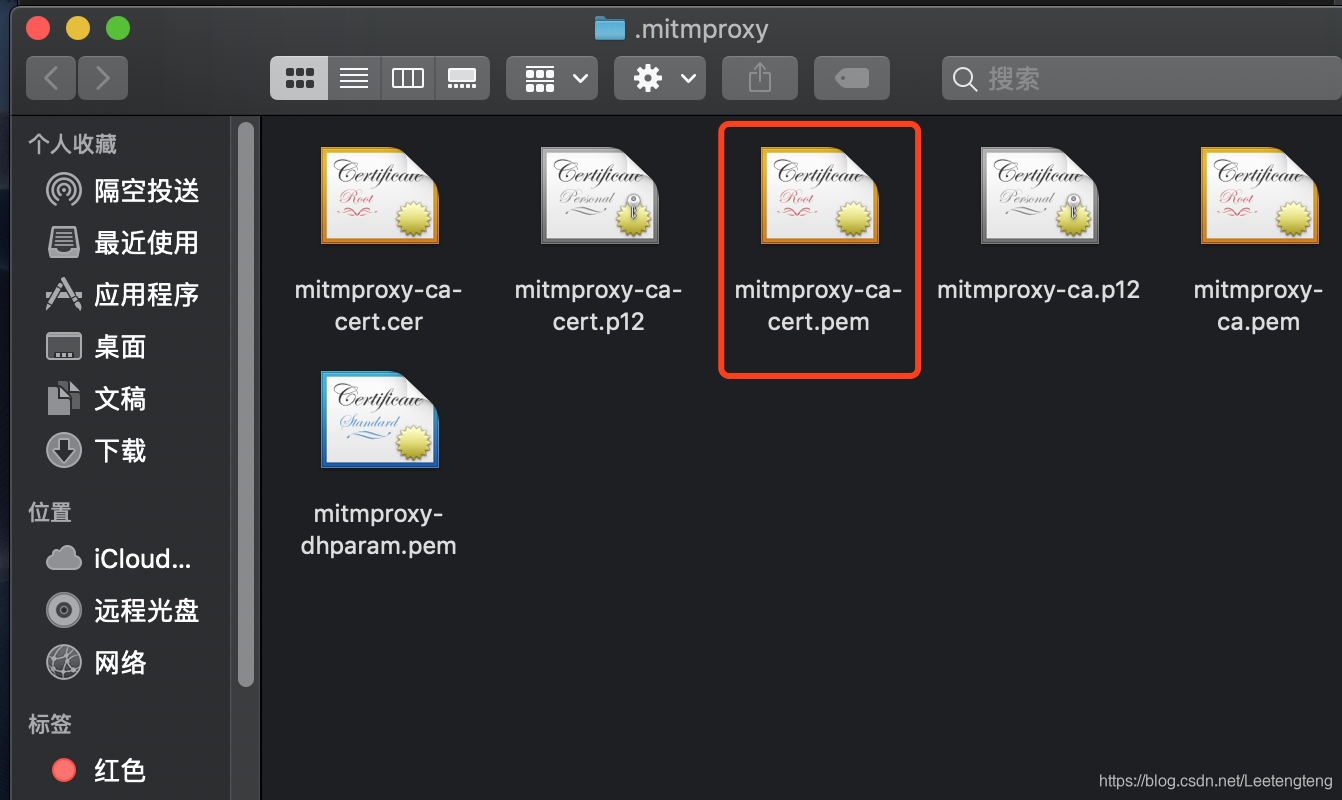Switch to list view

[x=354, y=78]
